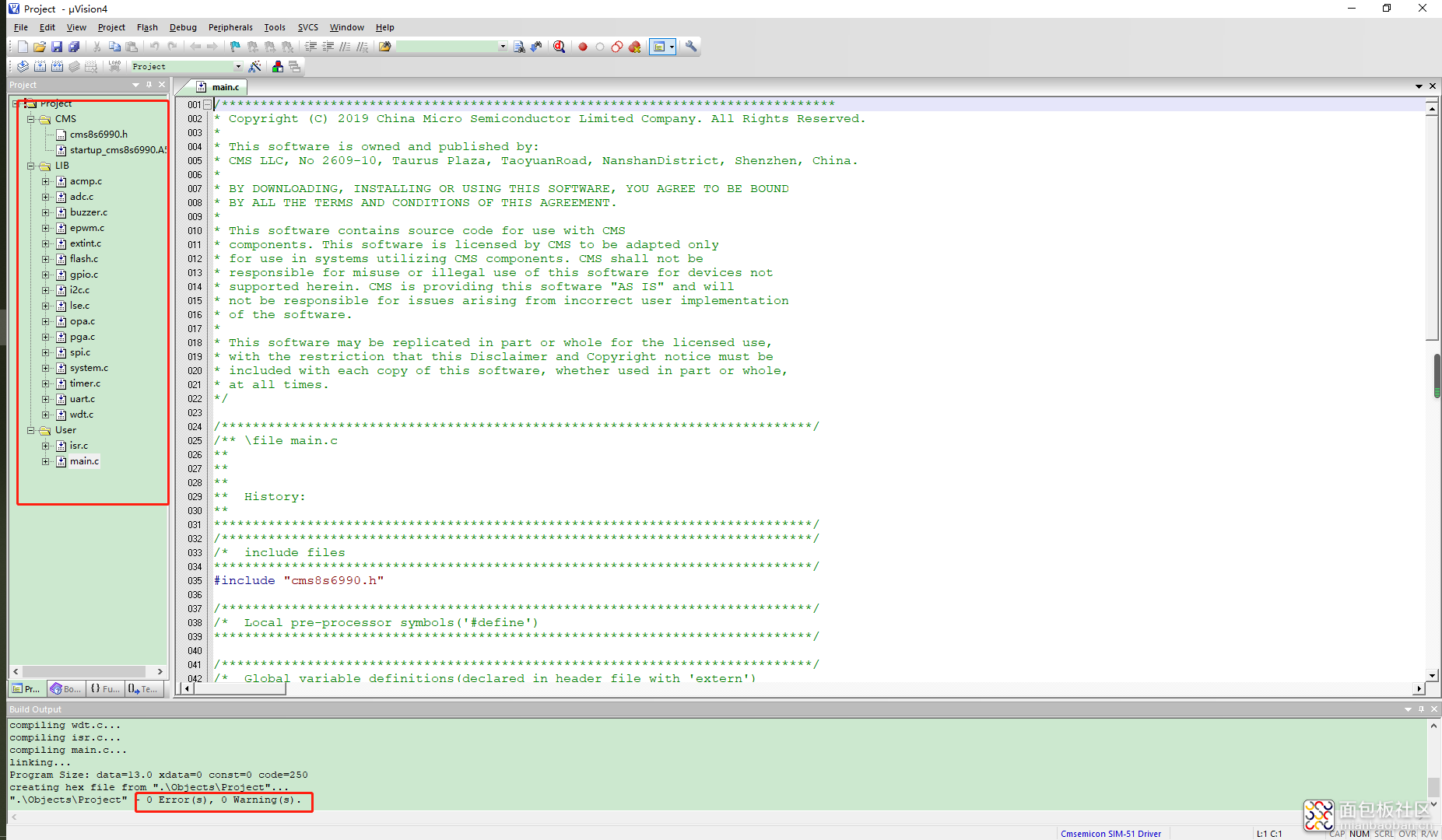Collapse the CMS group in tree
The width and height of the screenshot is (1442, 840).
click(31, 119)
